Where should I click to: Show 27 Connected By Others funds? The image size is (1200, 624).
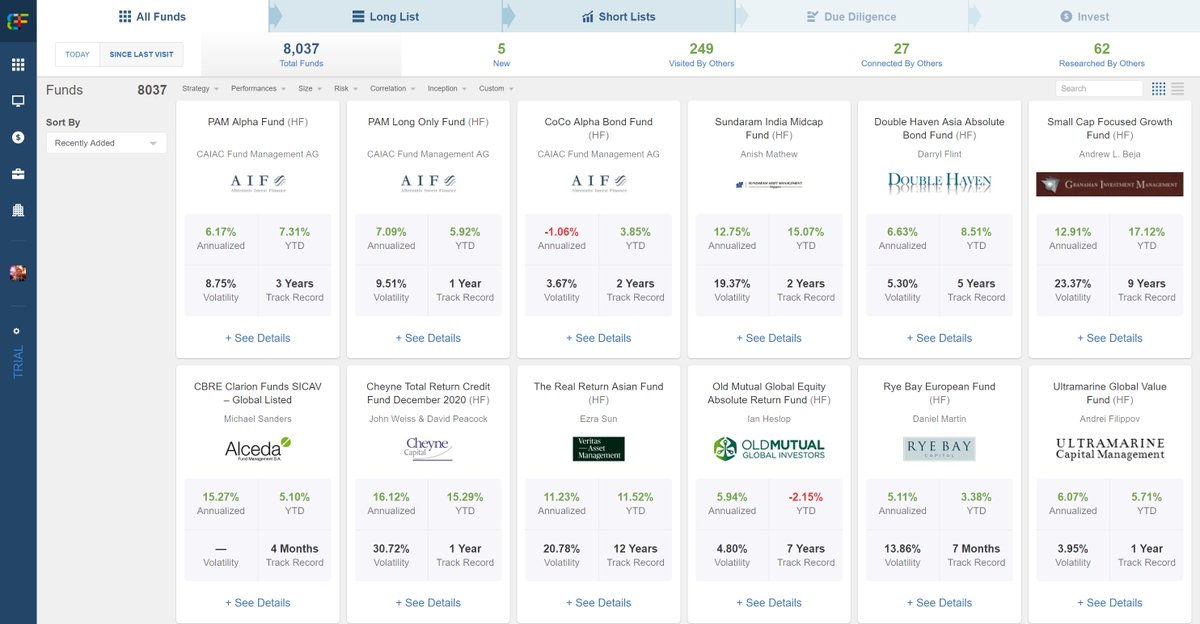coord(901,55)
